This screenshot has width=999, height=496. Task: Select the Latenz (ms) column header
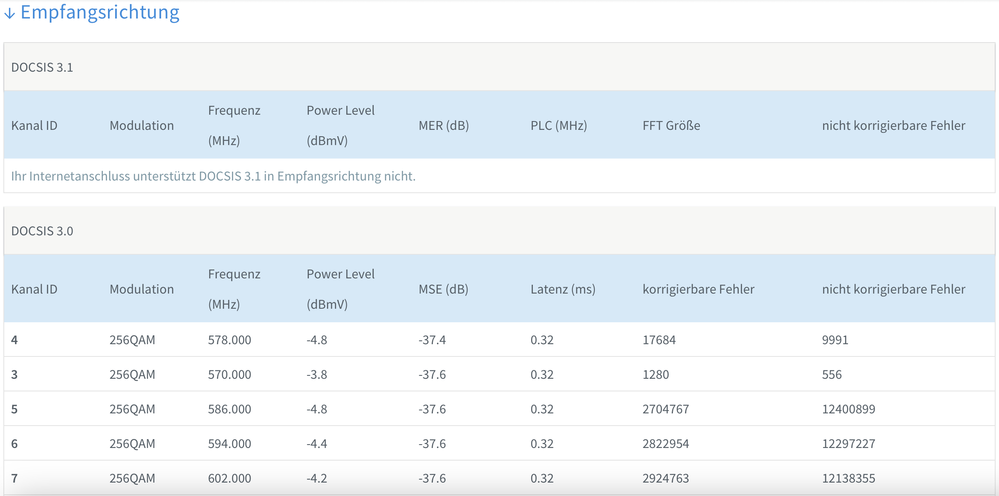[562, 289]
